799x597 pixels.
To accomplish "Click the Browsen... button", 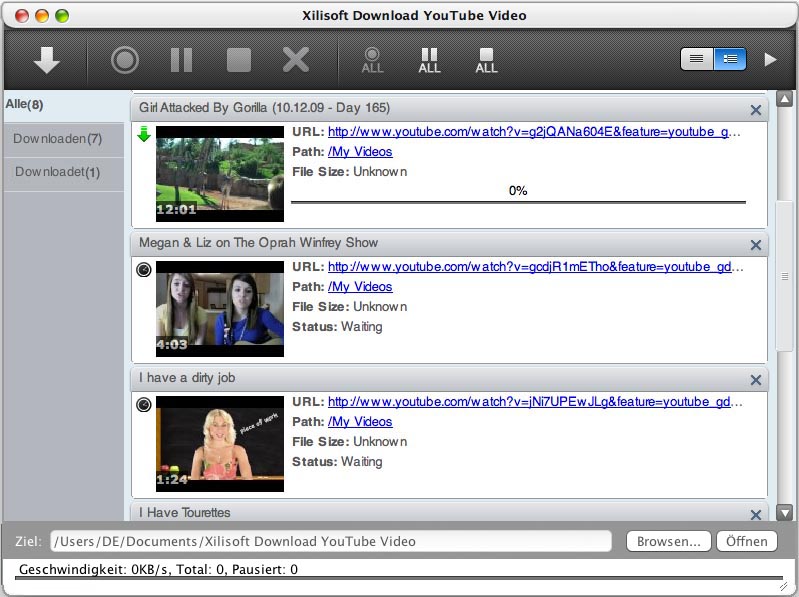I will pos(669,541).
